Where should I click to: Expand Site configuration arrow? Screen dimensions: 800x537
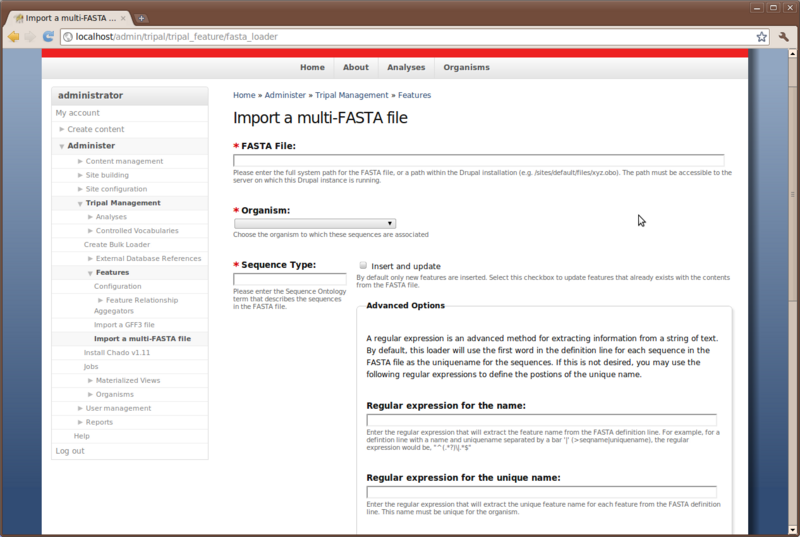[x=80, y=189]
